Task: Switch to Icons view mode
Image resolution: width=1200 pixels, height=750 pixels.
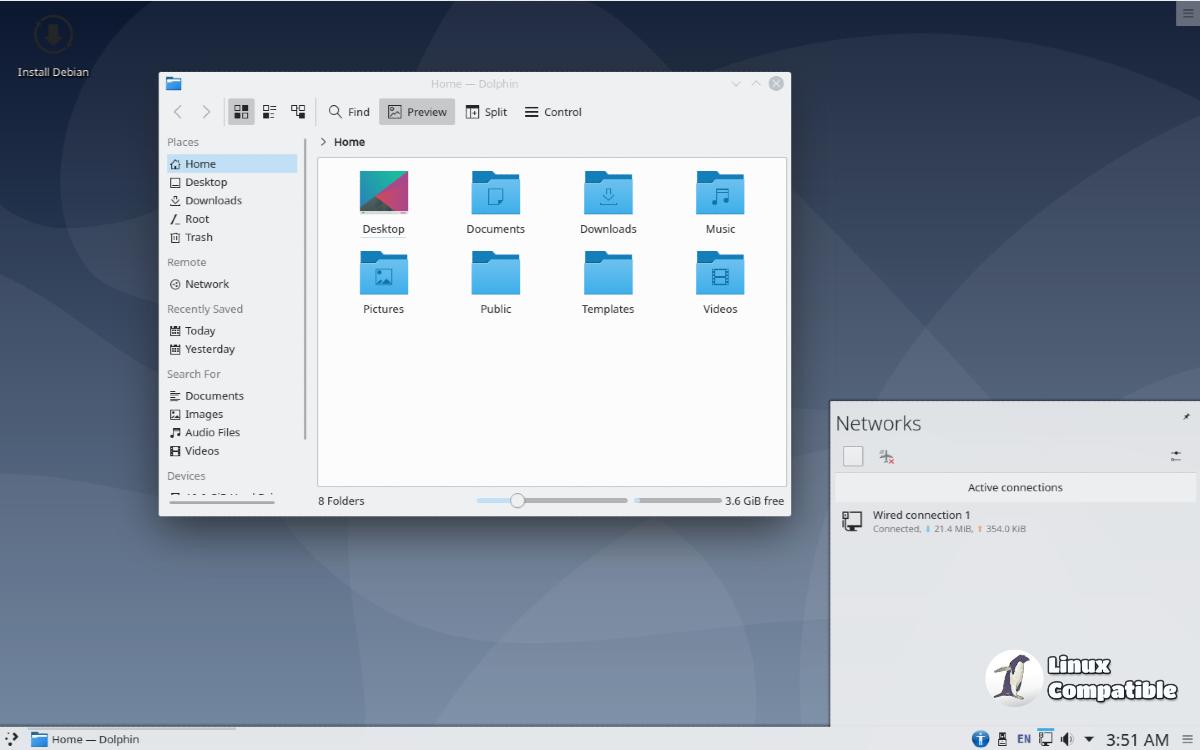Action: [241, 112]
